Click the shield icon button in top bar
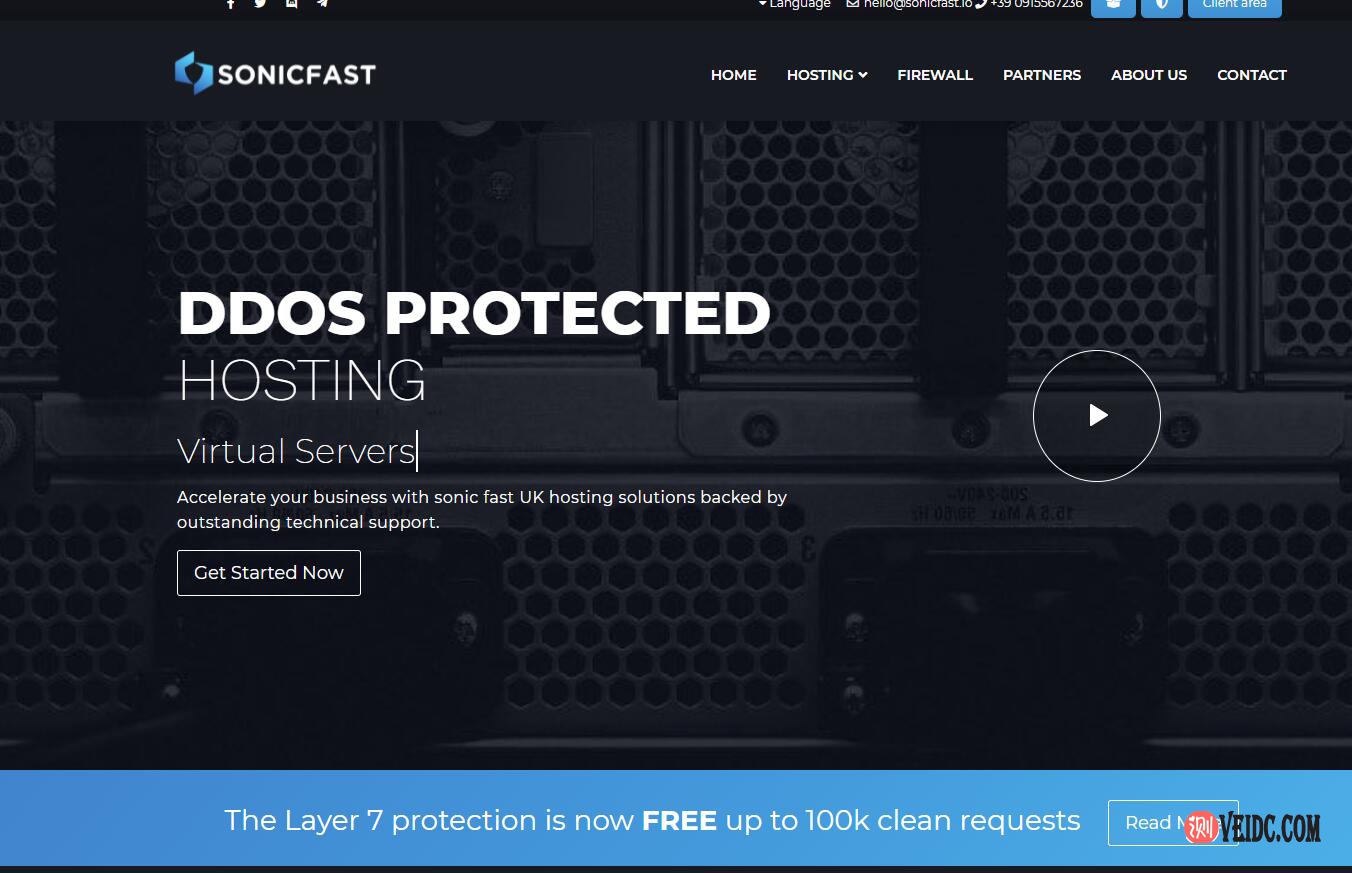This screenshot has width=1352, height=873. (1162, 6)
